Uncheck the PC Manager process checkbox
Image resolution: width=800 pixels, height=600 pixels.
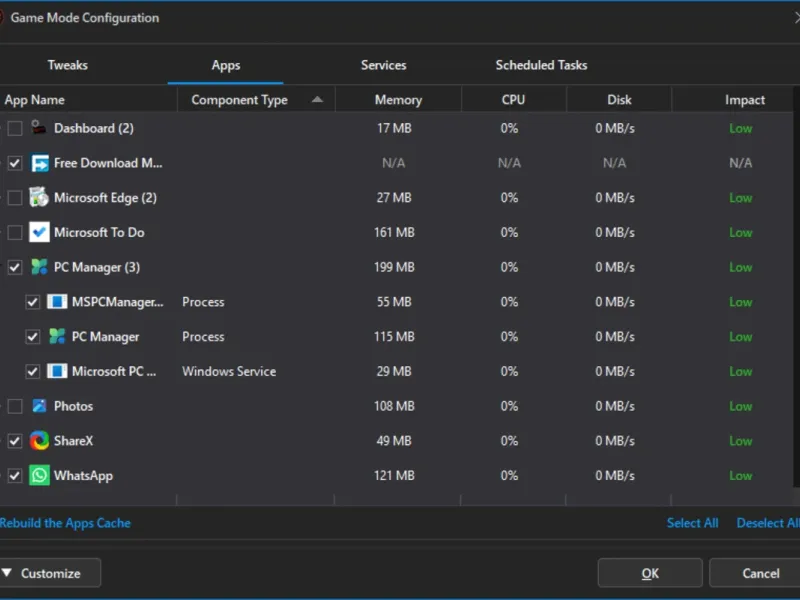(33, 336)
